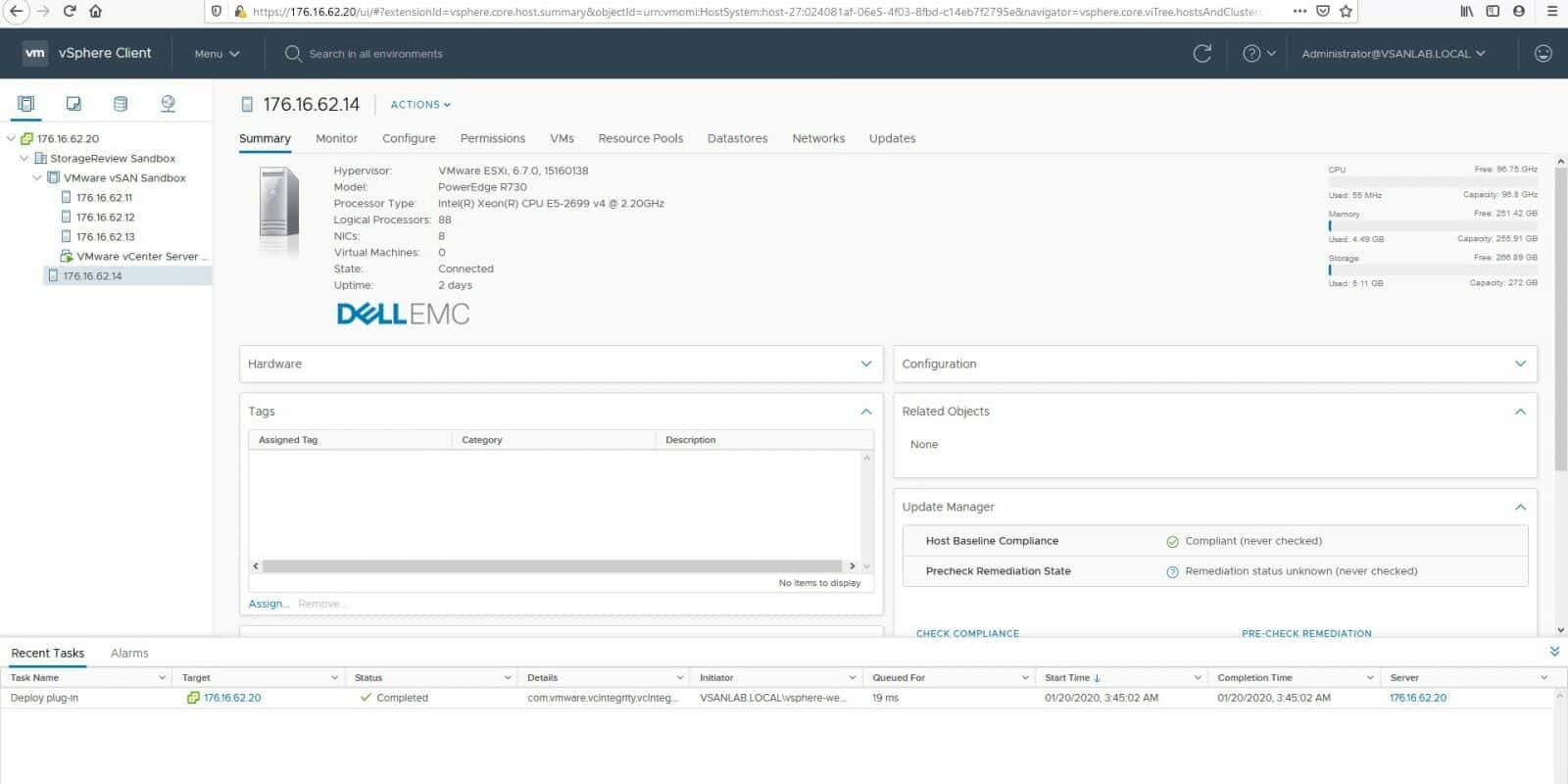Click the feedback smiley icon
Viewport: 1568px width, 784px height.
click(1543, 54)
